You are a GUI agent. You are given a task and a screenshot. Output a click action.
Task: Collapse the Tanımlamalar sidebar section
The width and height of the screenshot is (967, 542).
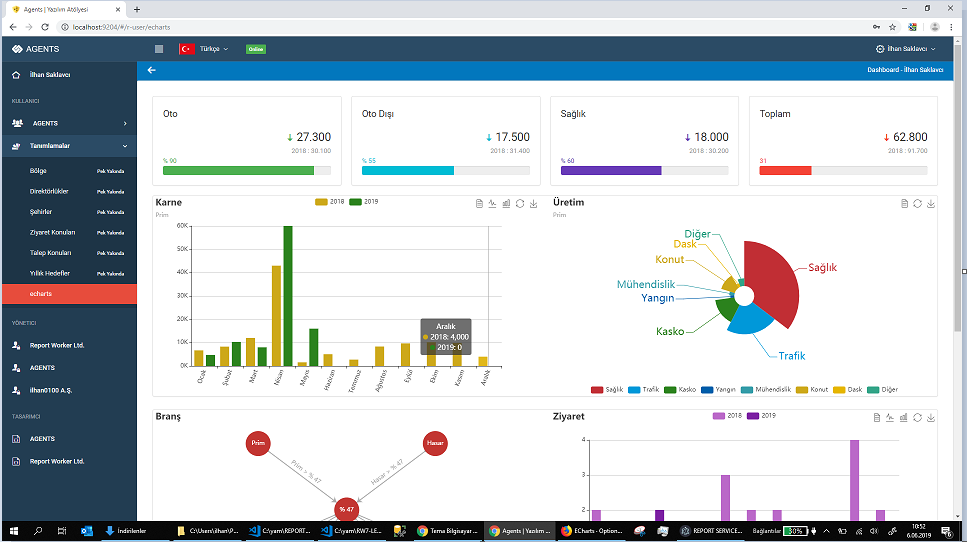click(70, 146)
